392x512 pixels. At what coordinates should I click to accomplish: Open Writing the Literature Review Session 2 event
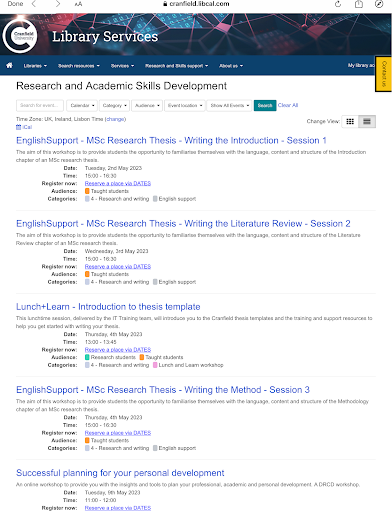183,223
